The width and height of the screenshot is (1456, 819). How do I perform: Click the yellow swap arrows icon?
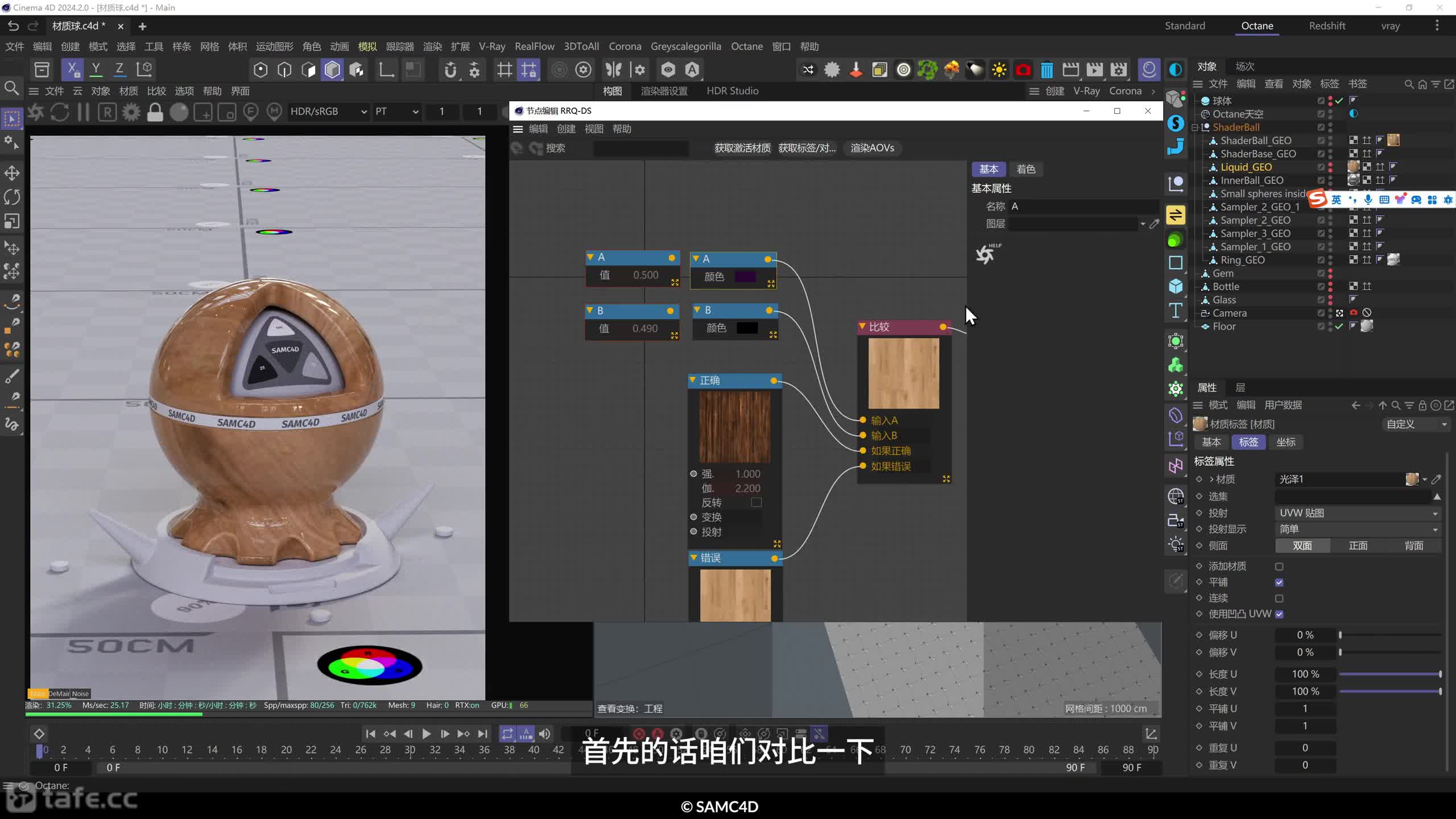[x=1175, y=215]
